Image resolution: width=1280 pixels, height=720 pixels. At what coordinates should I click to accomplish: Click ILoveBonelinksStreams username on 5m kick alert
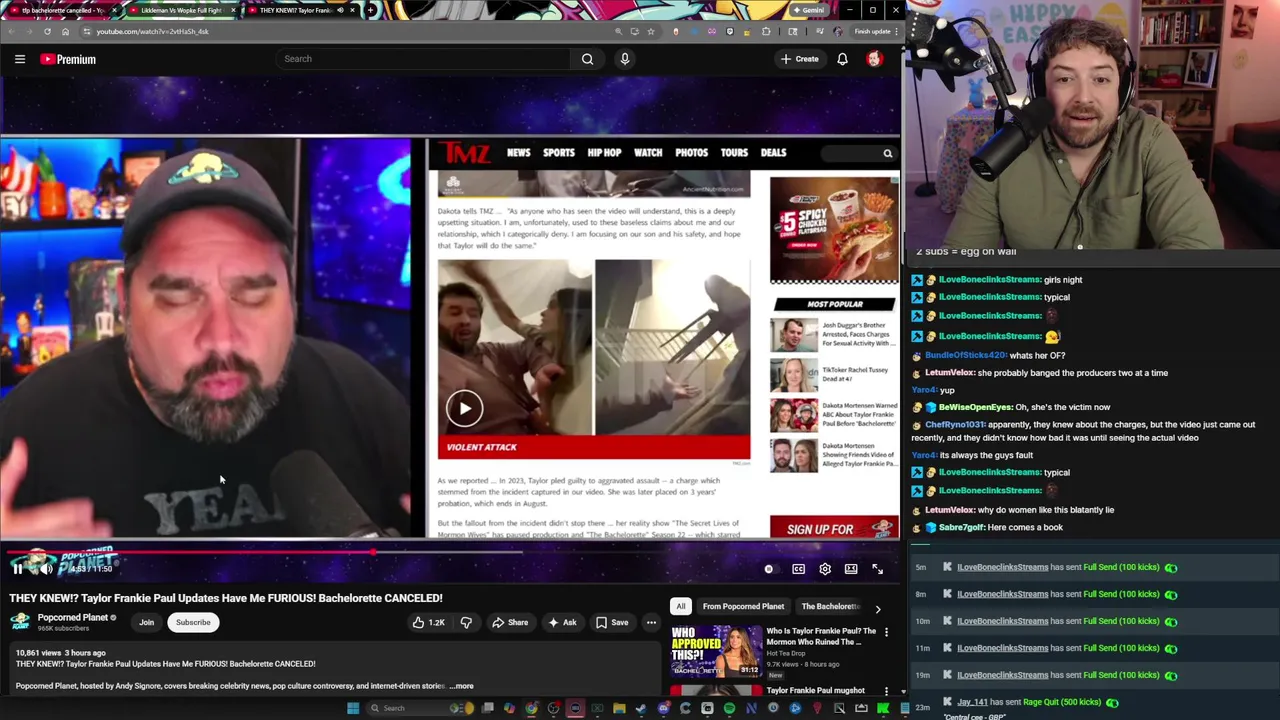(x=1002, y=567)
